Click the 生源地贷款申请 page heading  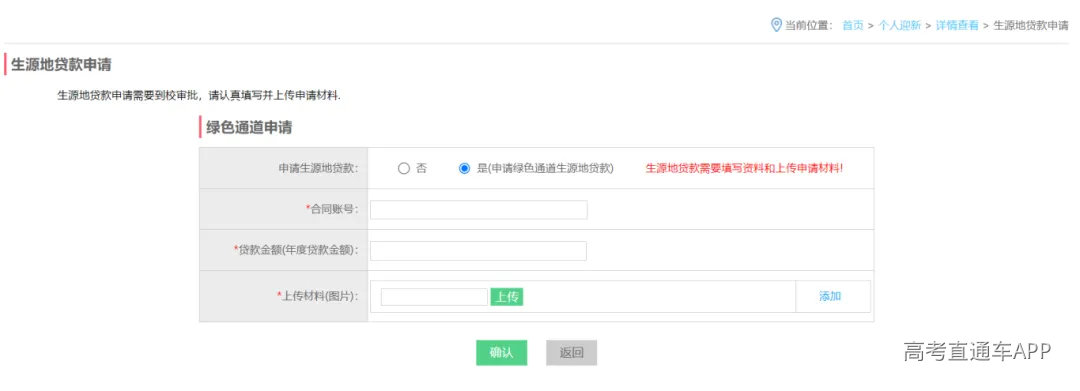(x=61, y=65)
